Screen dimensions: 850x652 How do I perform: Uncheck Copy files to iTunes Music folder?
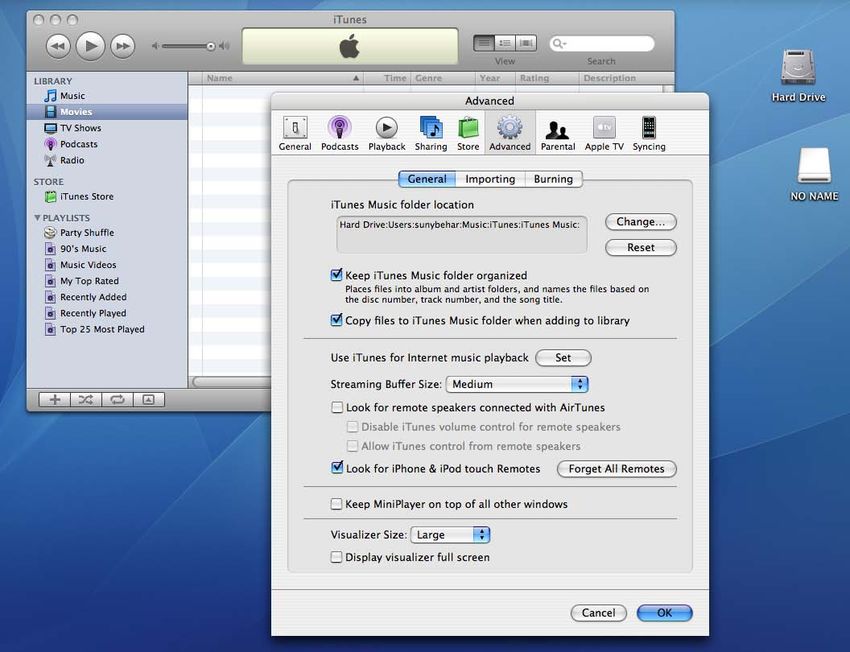point(337,320)
